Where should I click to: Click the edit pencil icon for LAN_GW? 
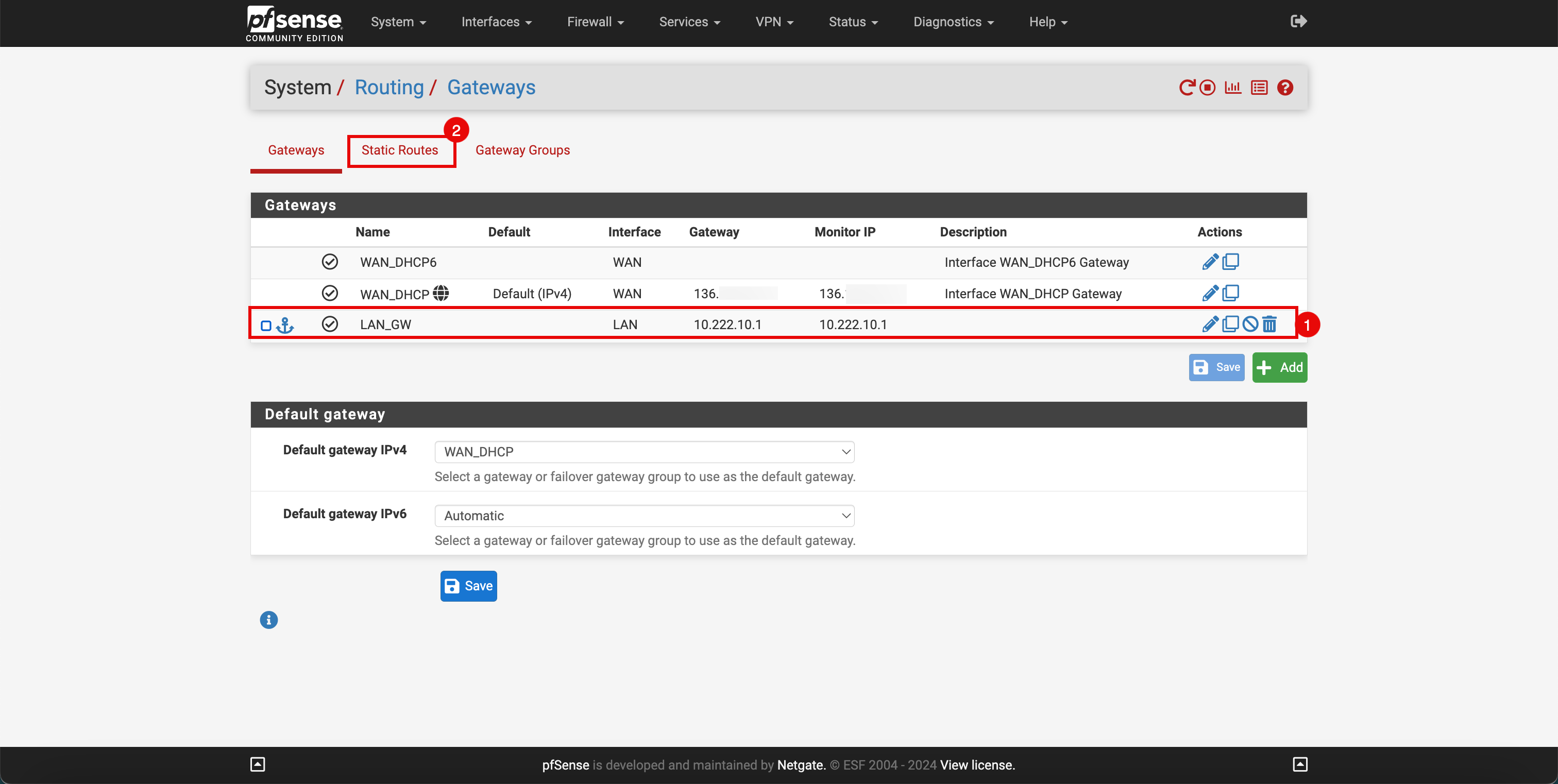coord(1207,324)
